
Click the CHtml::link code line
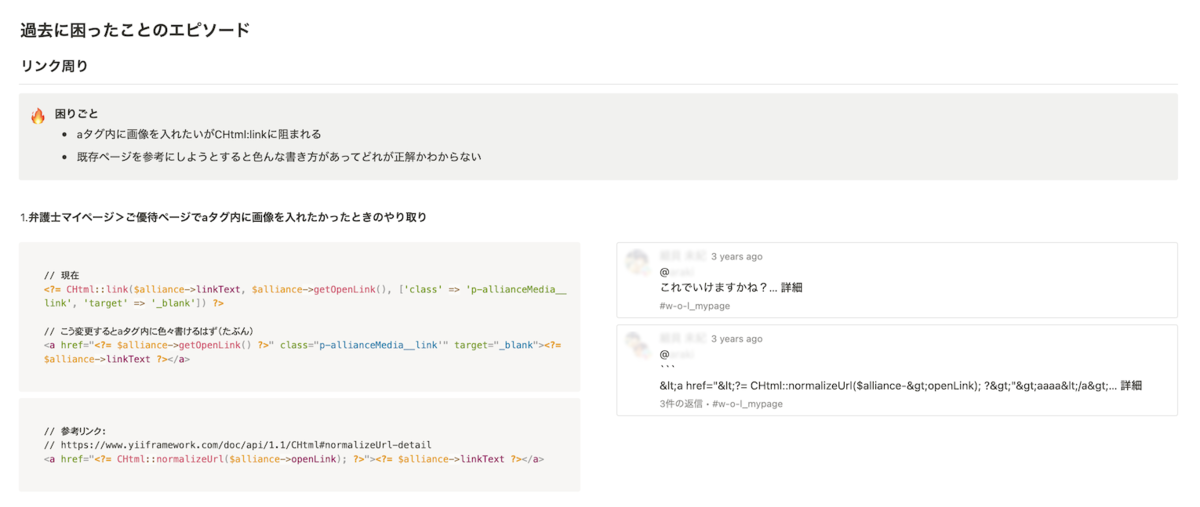(306, 295)
